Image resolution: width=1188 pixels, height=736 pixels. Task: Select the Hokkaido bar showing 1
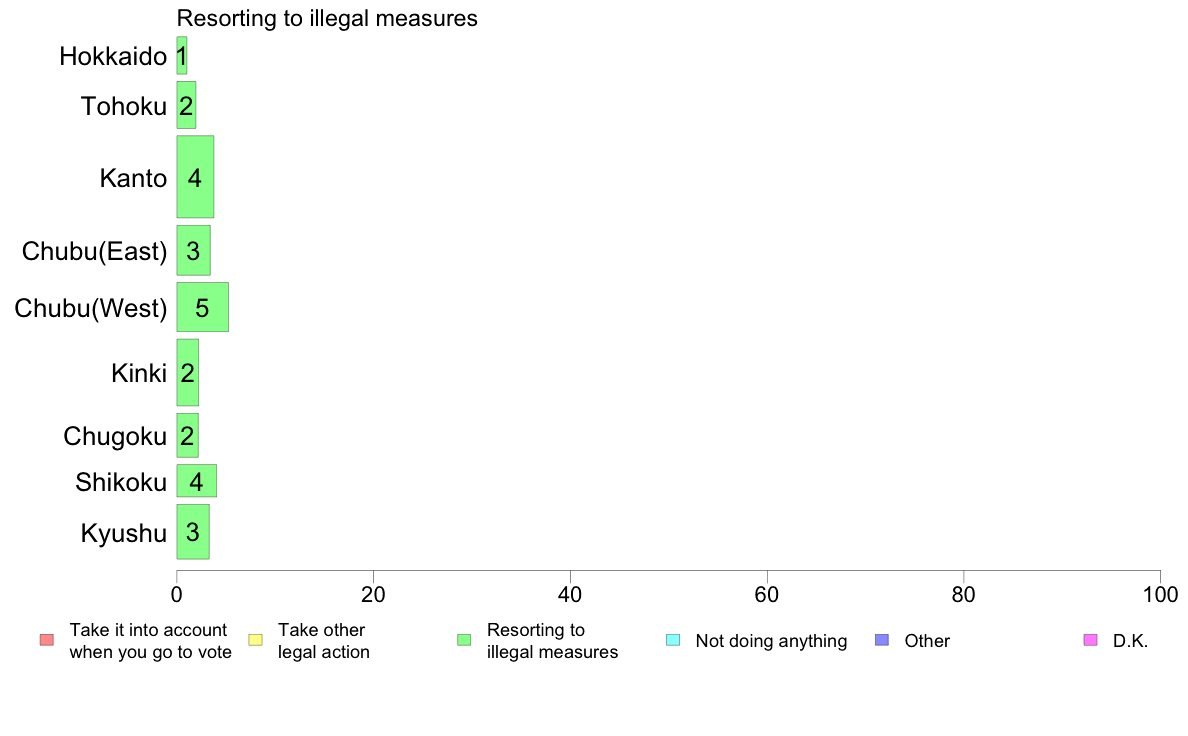click(182, 56)
